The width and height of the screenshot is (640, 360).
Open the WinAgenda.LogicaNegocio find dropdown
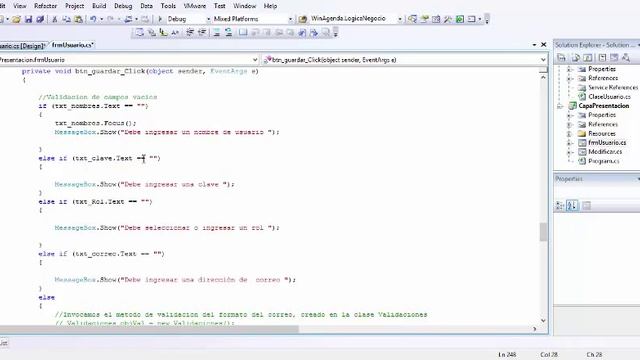pyautogui.click(x=400, y=19)
